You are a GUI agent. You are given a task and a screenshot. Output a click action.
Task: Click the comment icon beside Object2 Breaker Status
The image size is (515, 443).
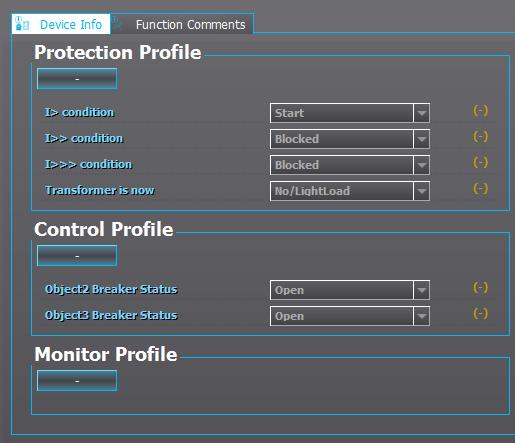point(480,288)
